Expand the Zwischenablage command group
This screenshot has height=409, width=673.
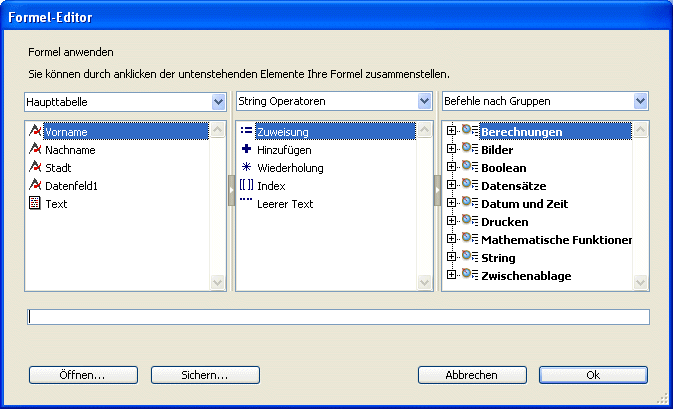(452, 275)
